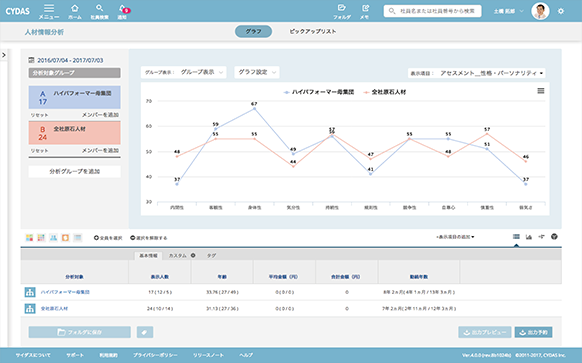Select the gray list view icon
The image size is (582, 363).
78,238
